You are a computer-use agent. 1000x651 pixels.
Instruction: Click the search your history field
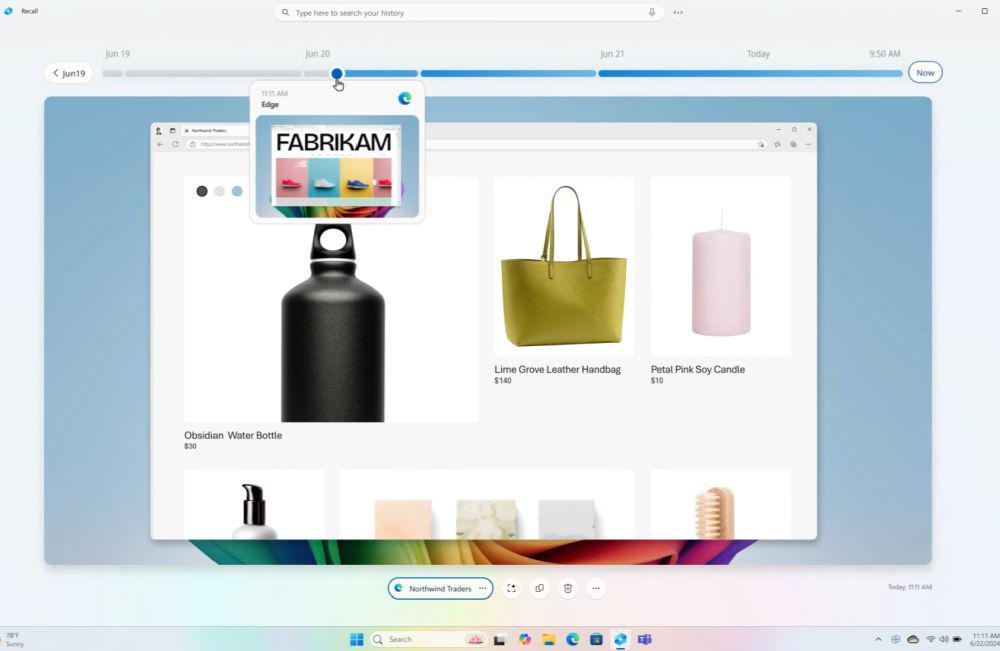pyautogui.click(x=469, y=12)
